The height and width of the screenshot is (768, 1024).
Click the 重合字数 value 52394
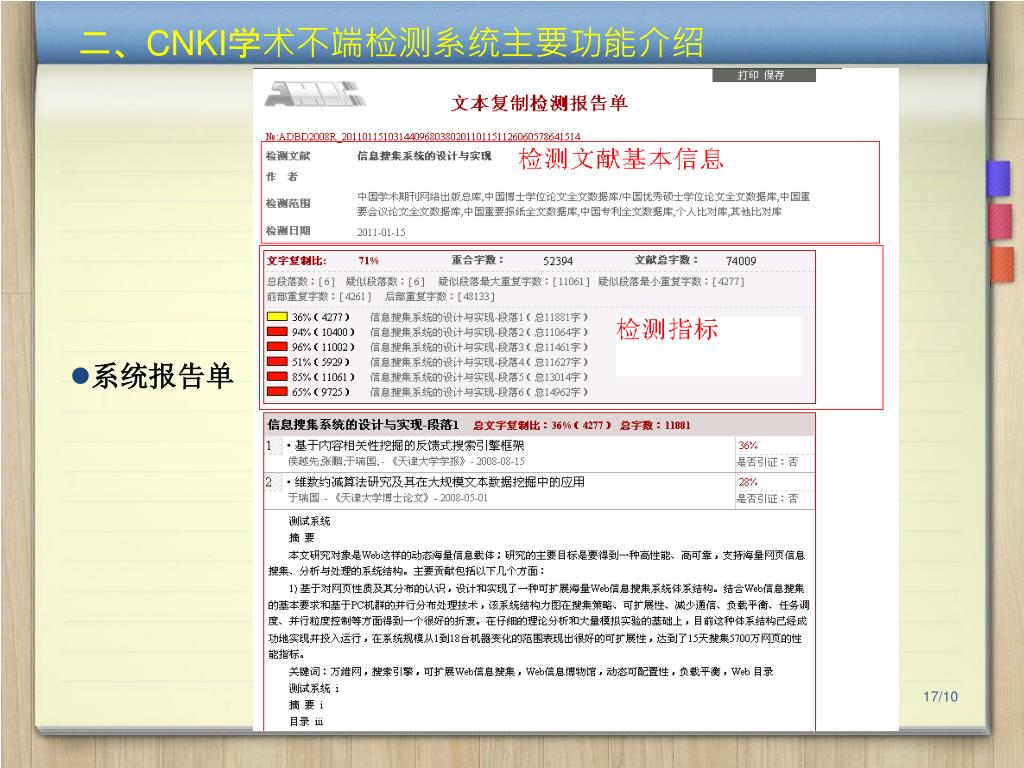pos(558,261)
